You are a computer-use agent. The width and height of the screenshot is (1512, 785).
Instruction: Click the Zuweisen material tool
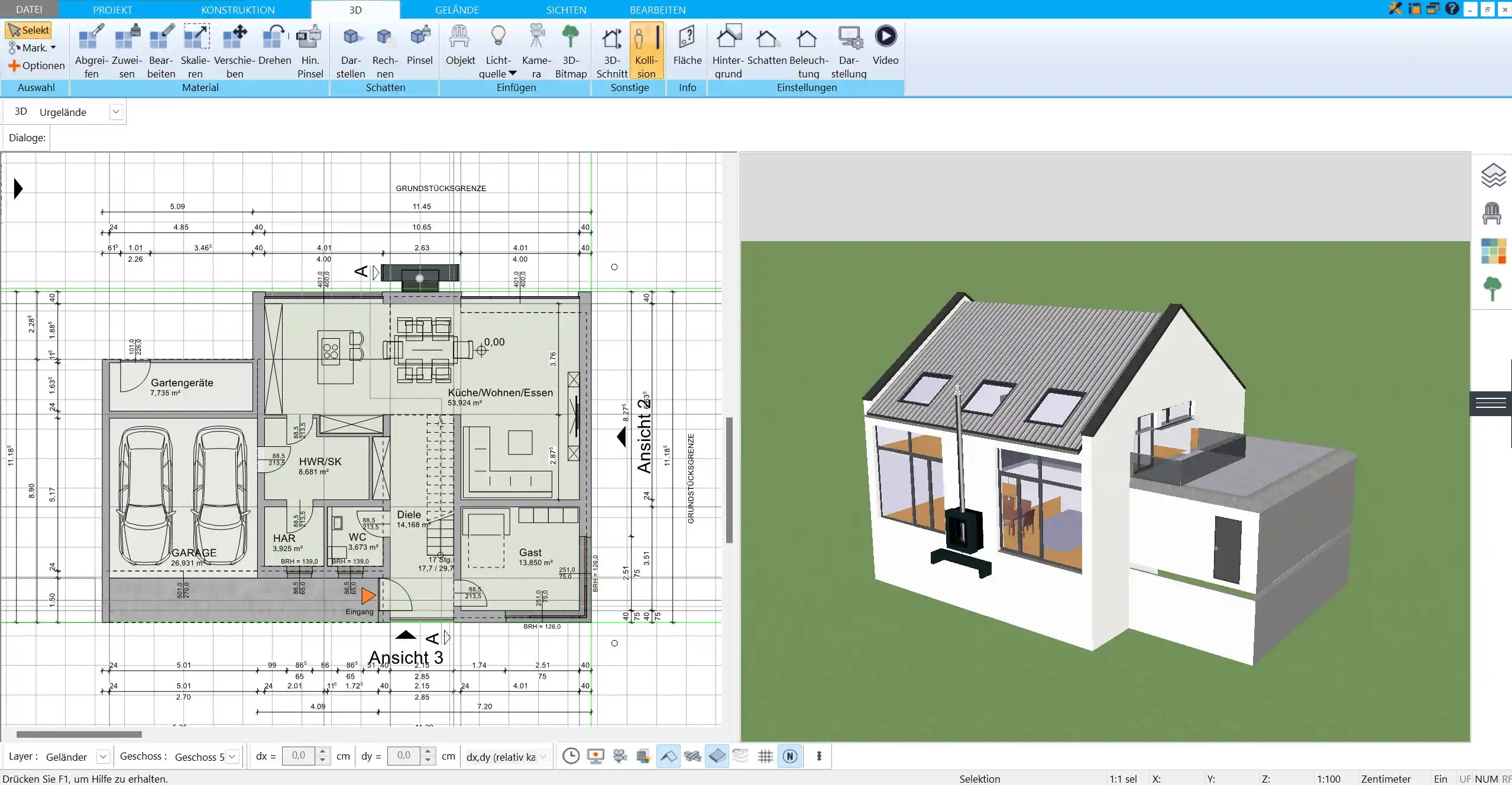(x=127, y=51)
